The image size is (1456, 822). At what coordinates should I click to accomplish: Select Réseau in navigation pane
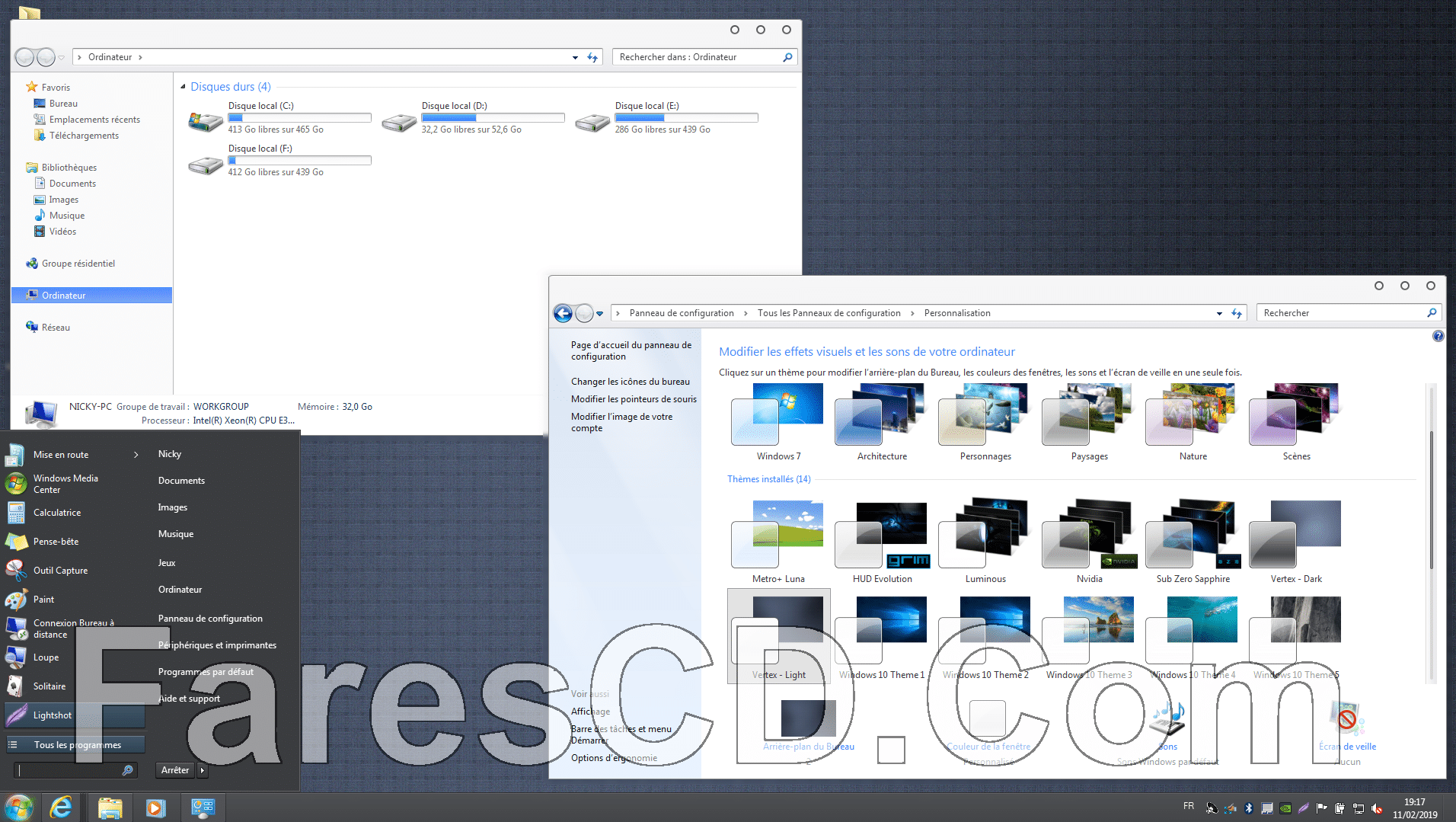coord(56,328)
